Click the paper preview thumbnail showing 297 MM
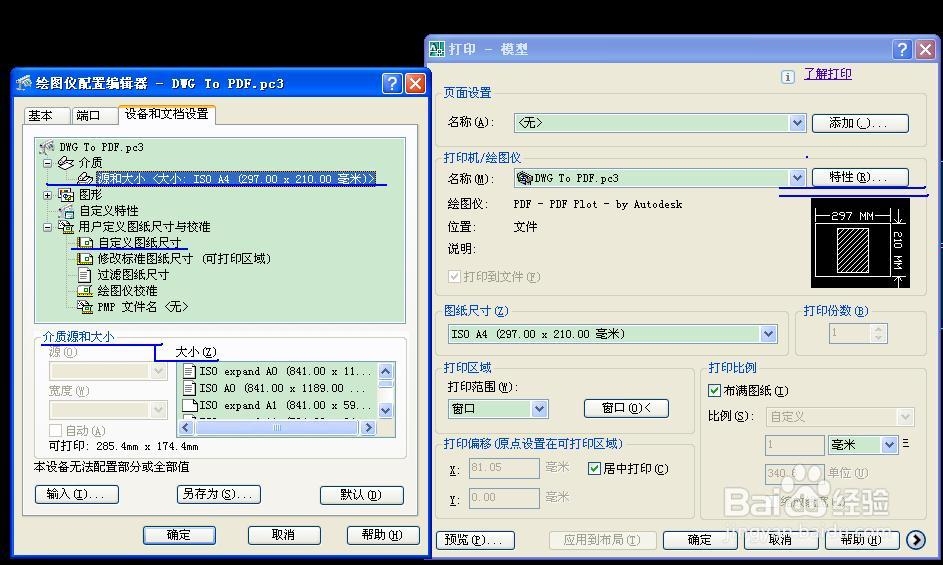 coord(860,243)
